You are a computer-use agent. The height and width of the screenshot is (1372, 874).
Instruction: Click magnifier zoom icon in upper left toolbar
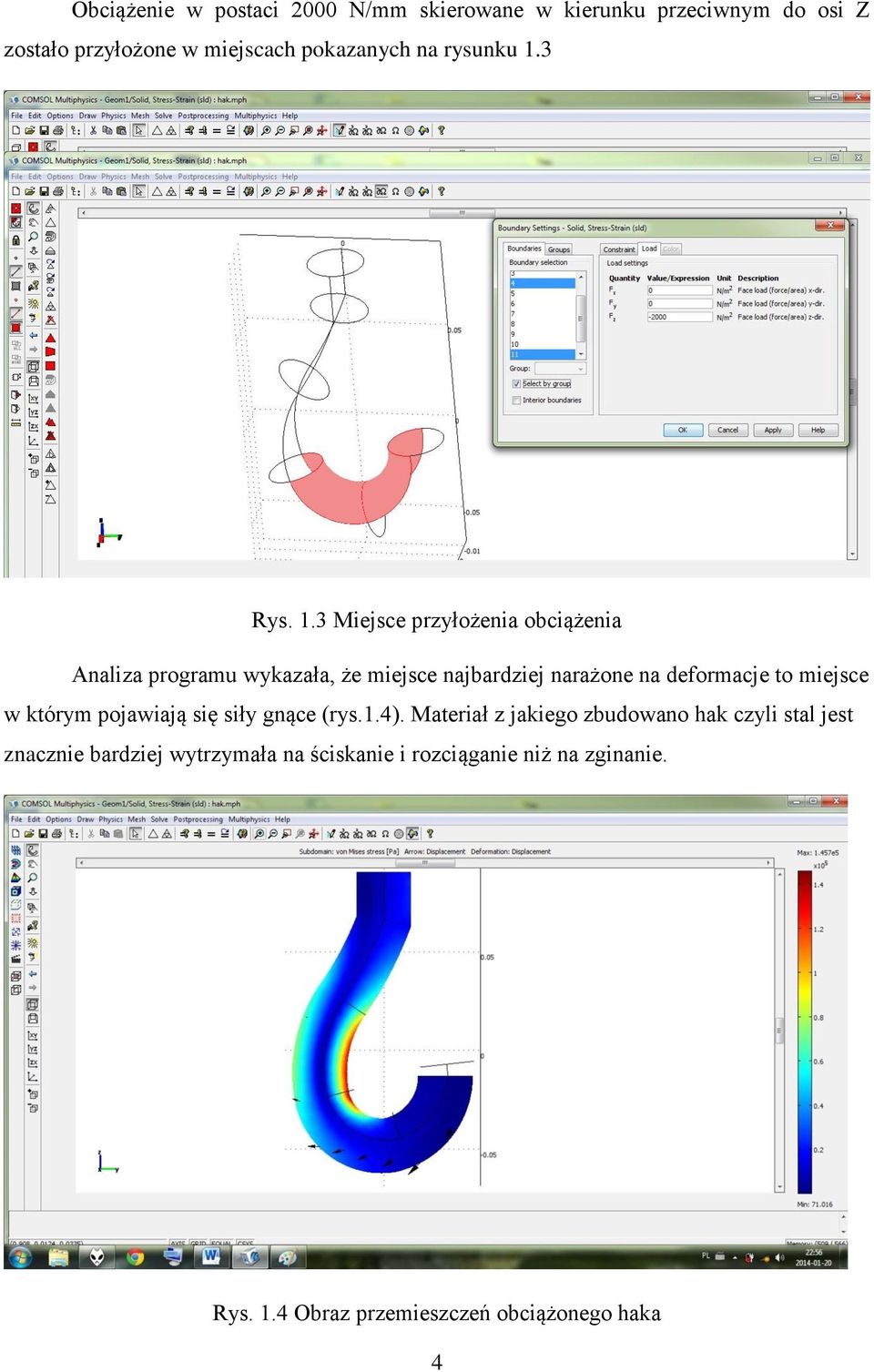pos(33,237)
